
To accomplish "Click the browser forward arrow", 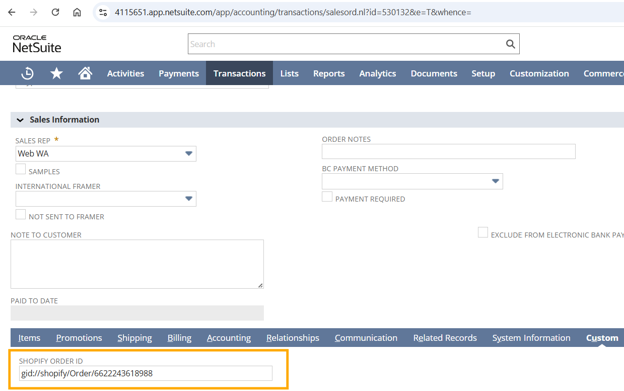I will pyautogui.click(x=34, y=12).
